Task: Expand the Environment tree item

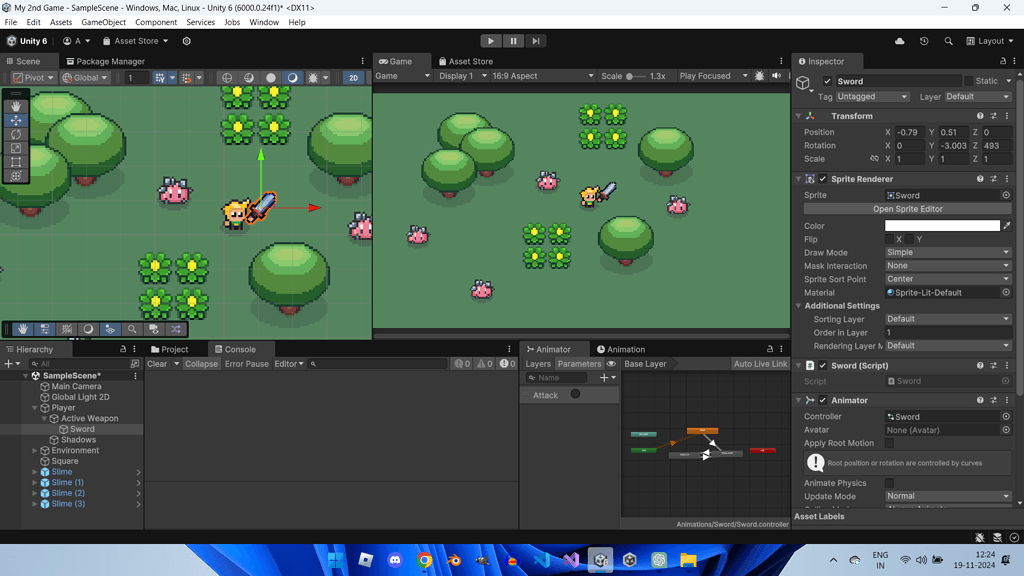Action: pos(35,450)
